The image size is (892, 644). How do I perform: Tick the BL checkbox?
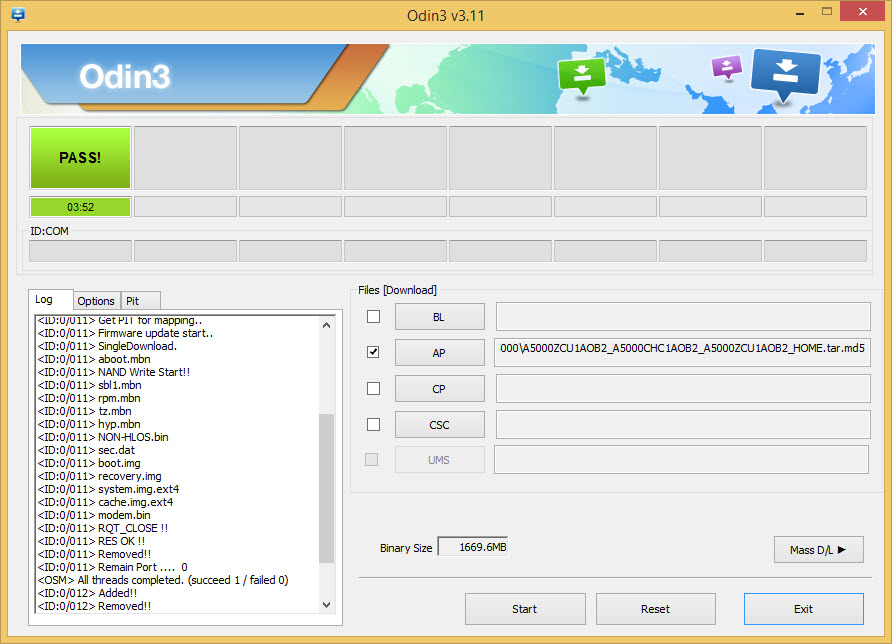pyautogui.click(x=373, y=316)
